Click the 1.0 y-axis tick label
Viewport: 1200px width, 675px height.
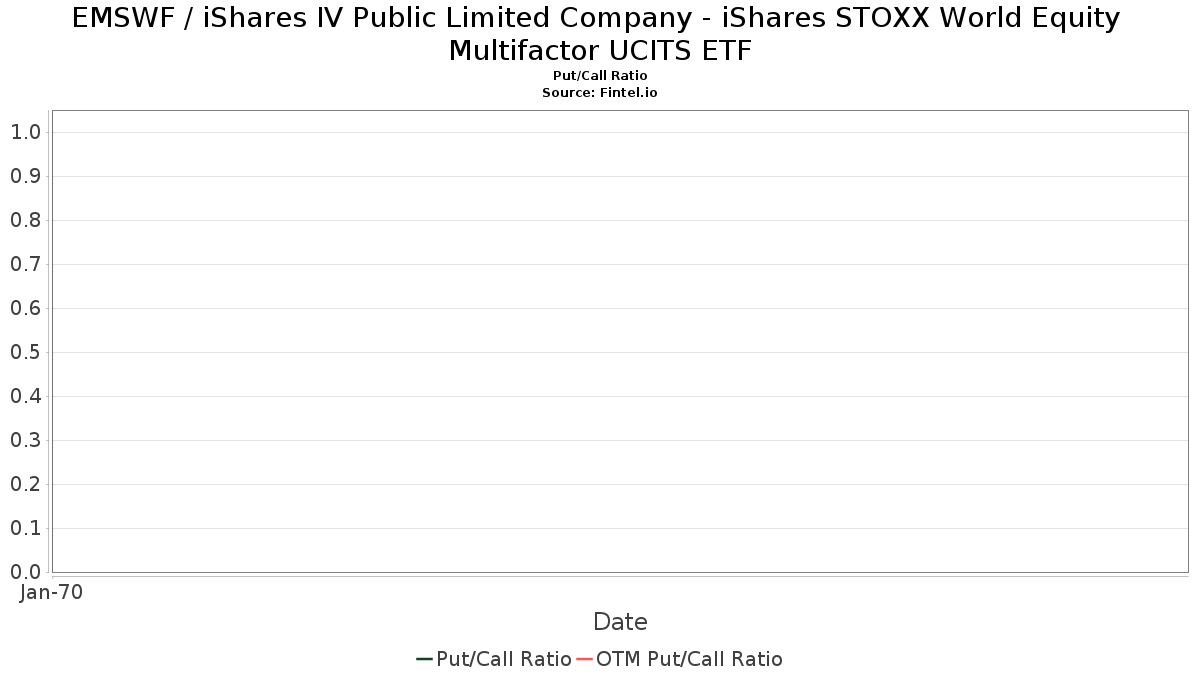point(26,132)
